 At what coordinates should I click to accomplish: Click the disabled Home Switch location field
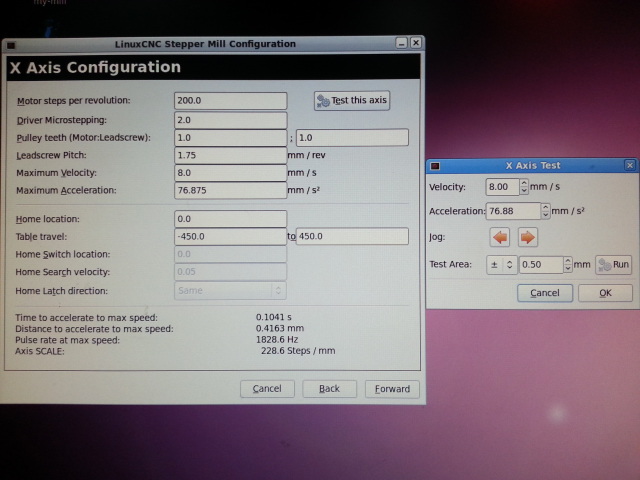[x=230, y=254]
